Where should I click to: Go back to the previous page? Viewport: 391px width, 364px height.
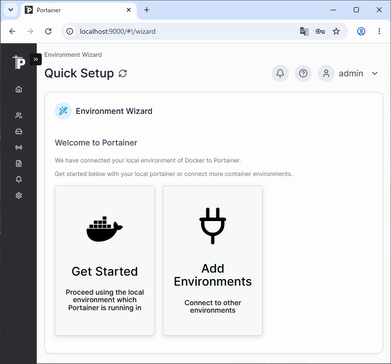click(x=12, y=31)
